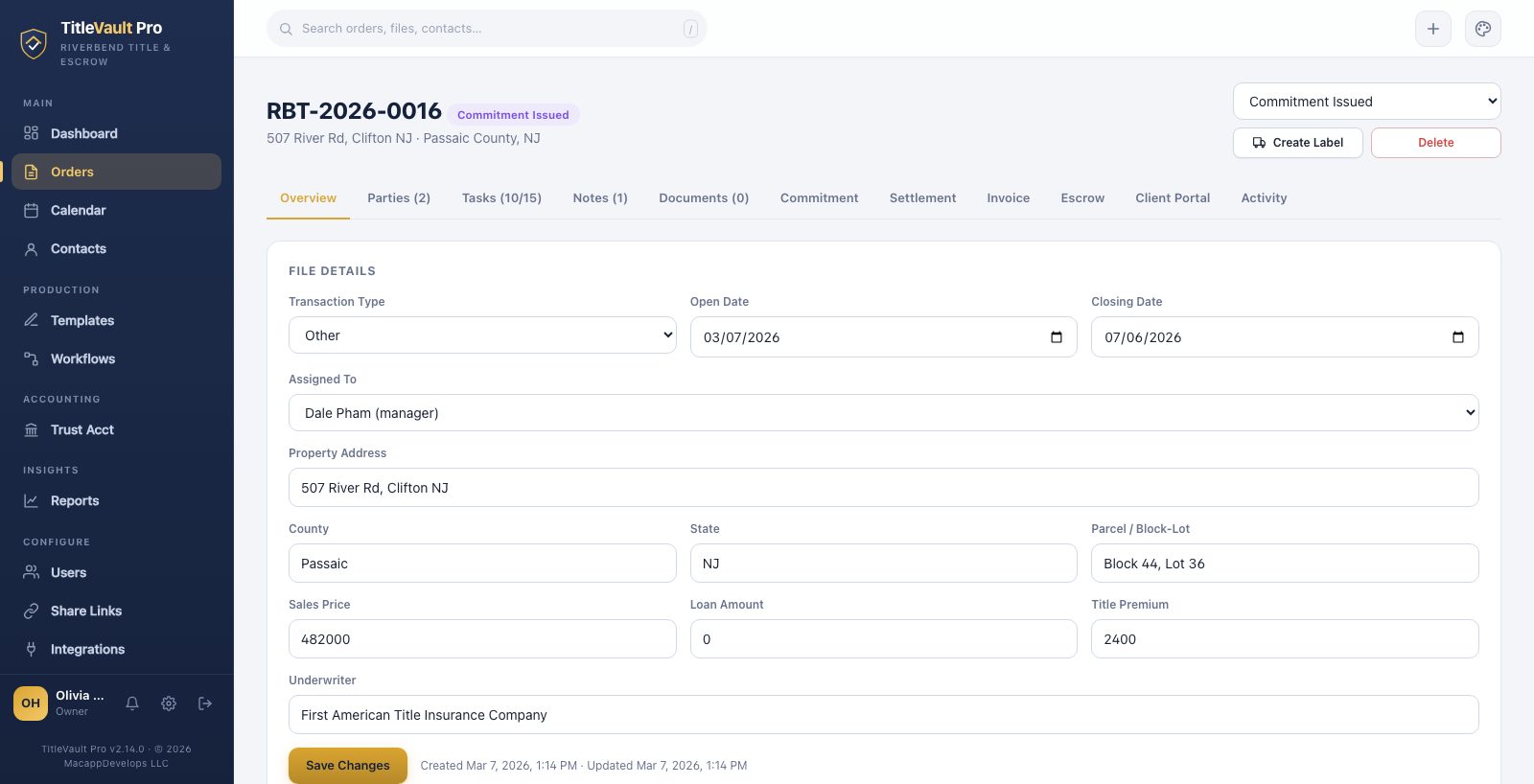Open Dashboard from the sidebar
The width and height of the screenshot is (1534, 784).
point(116,133)
